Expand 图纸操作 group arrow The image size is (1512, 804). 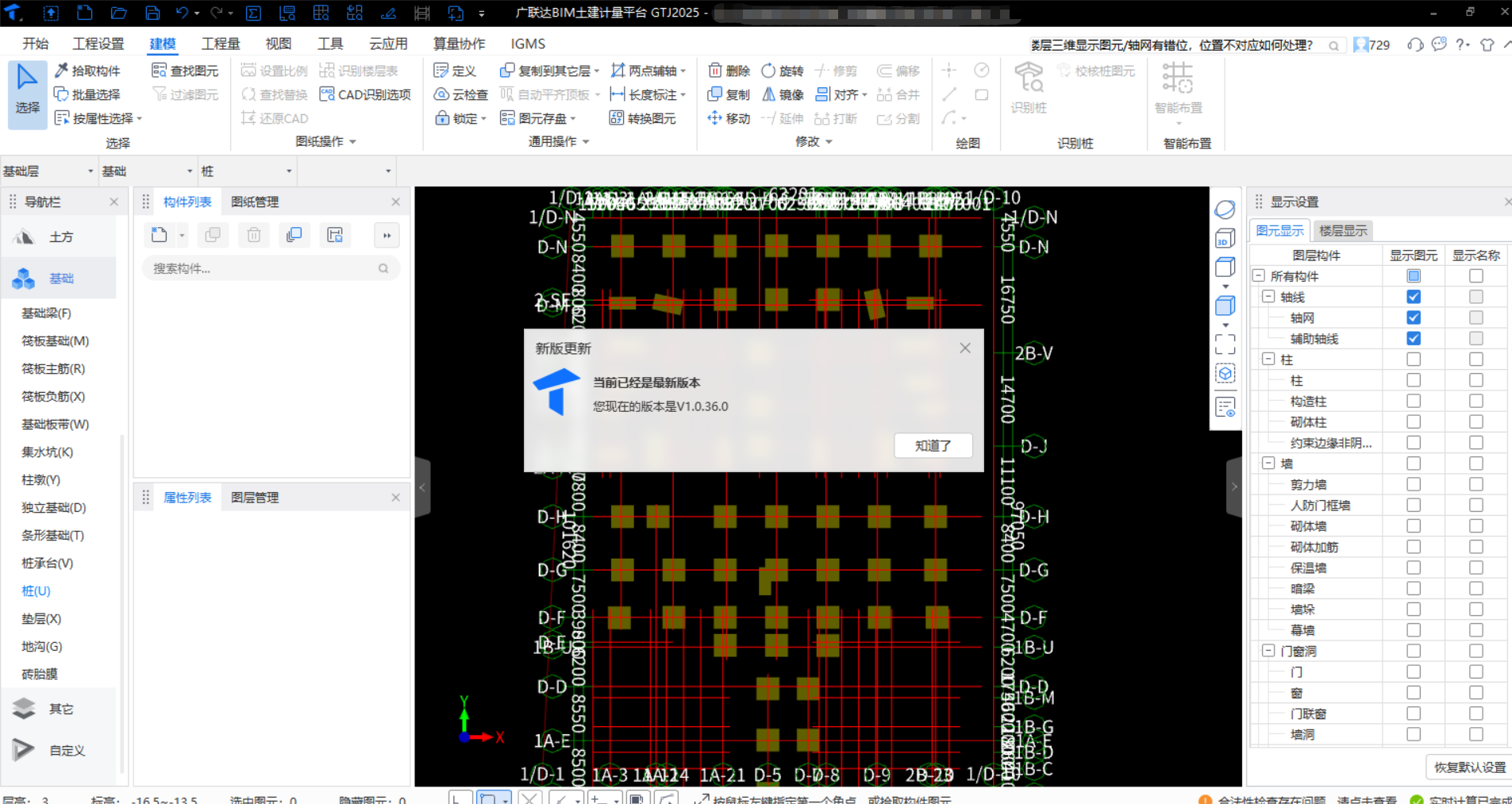pyautogui.click(x=352, y=141)
